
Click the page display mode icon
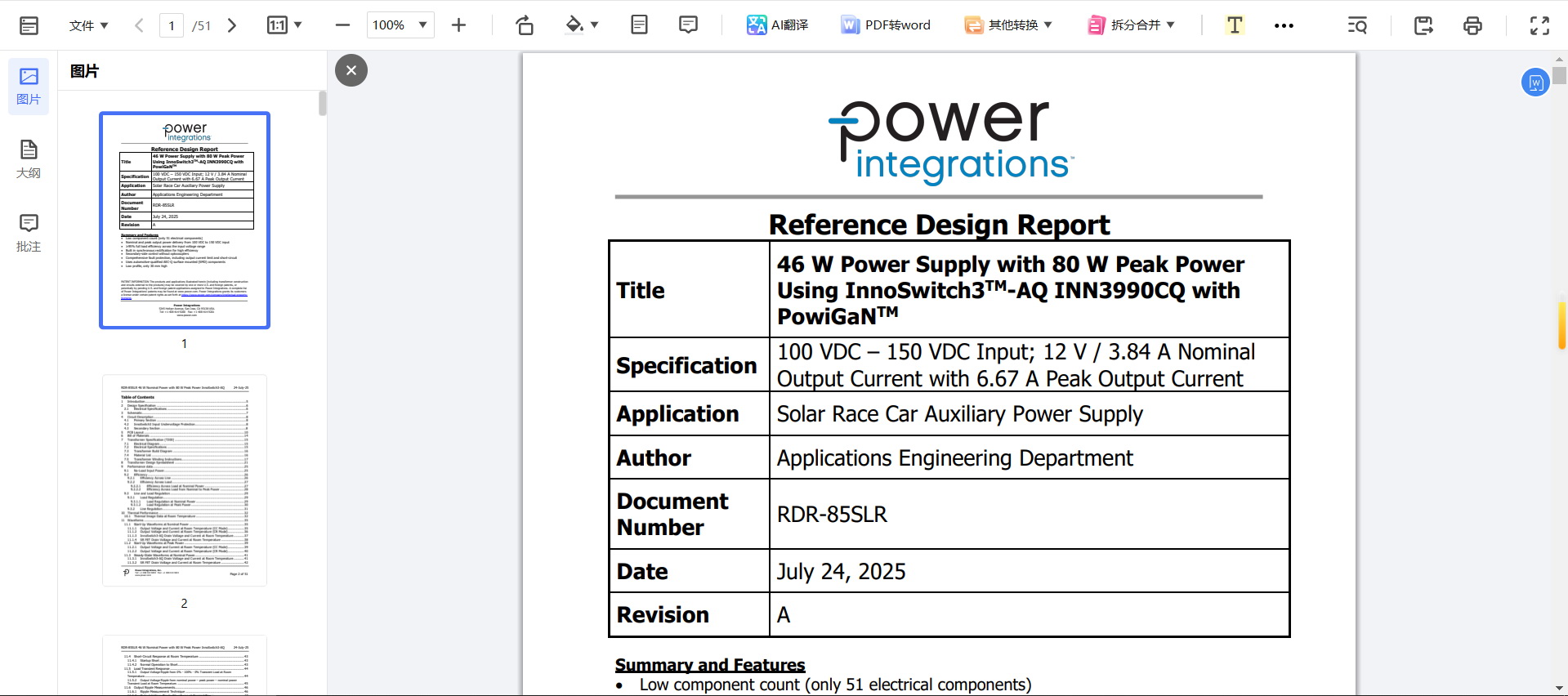click(x=639, y=25)
